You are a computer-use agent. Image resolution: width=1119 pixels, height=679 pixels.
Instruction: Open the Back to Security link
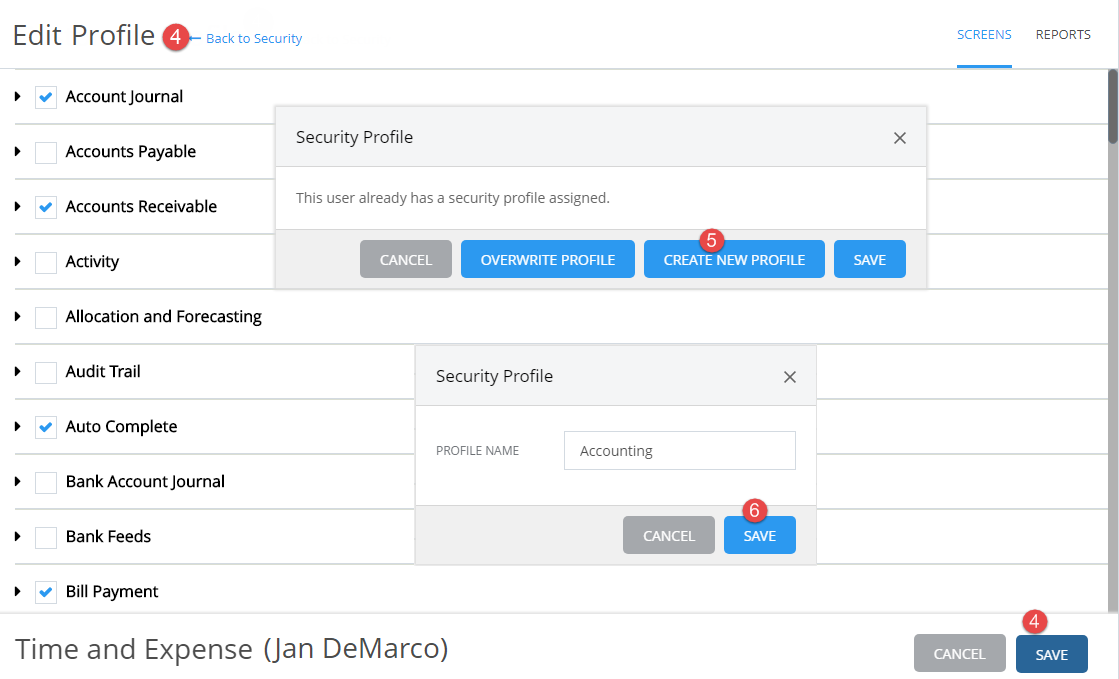click(x=254, y=38)
